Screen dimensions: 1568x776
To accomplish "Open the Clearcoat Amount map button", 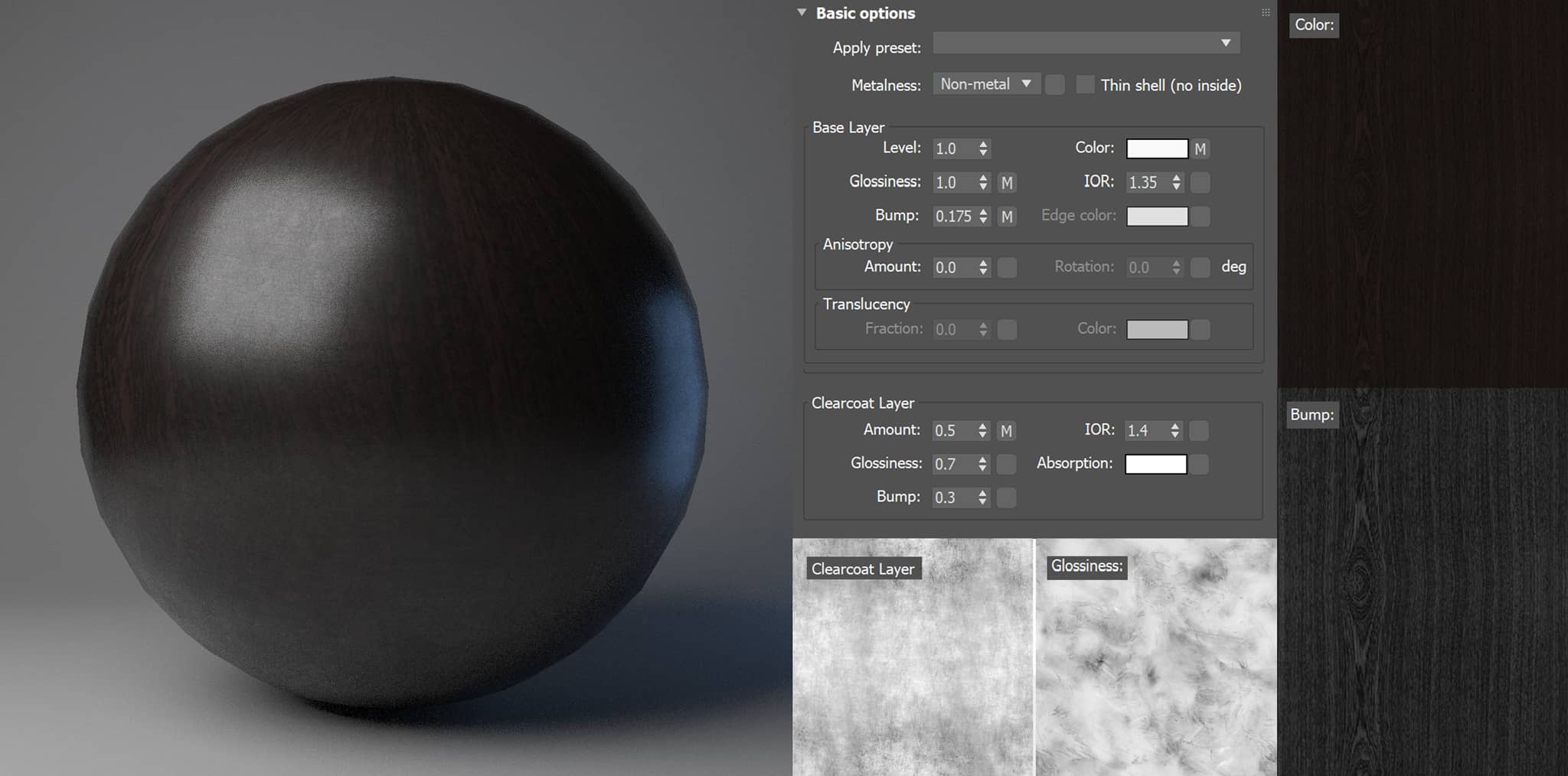I will [1006, 431].
